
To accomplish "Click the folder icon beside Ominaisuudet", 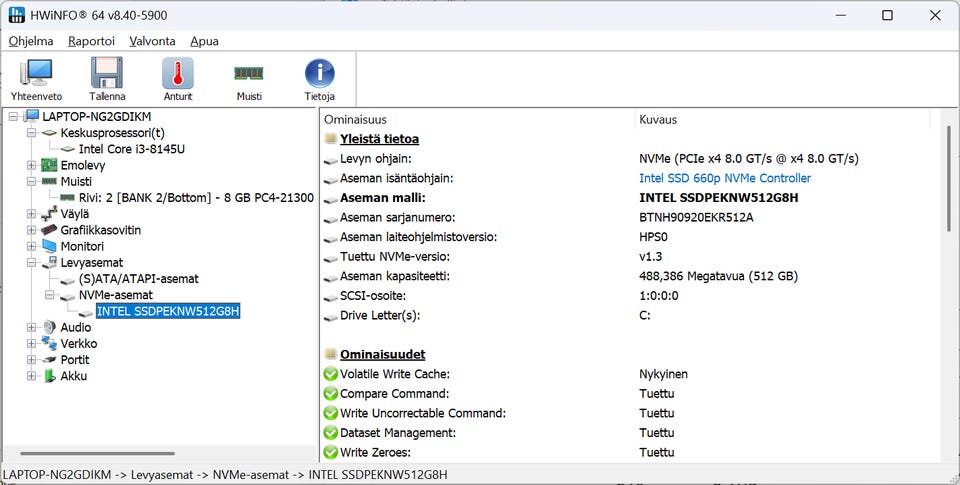I will 331,355.
